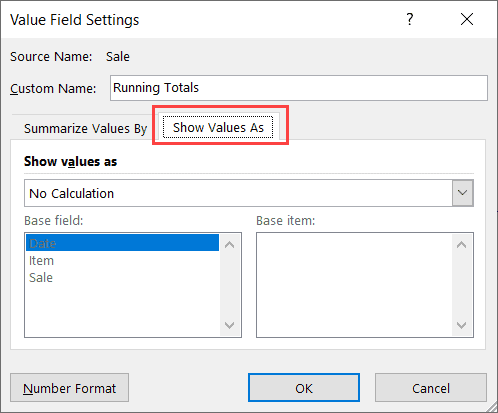Click the help question mark icon
This screenshot has width=498, height=413.
pyautogui.click(x=410, y=19)
